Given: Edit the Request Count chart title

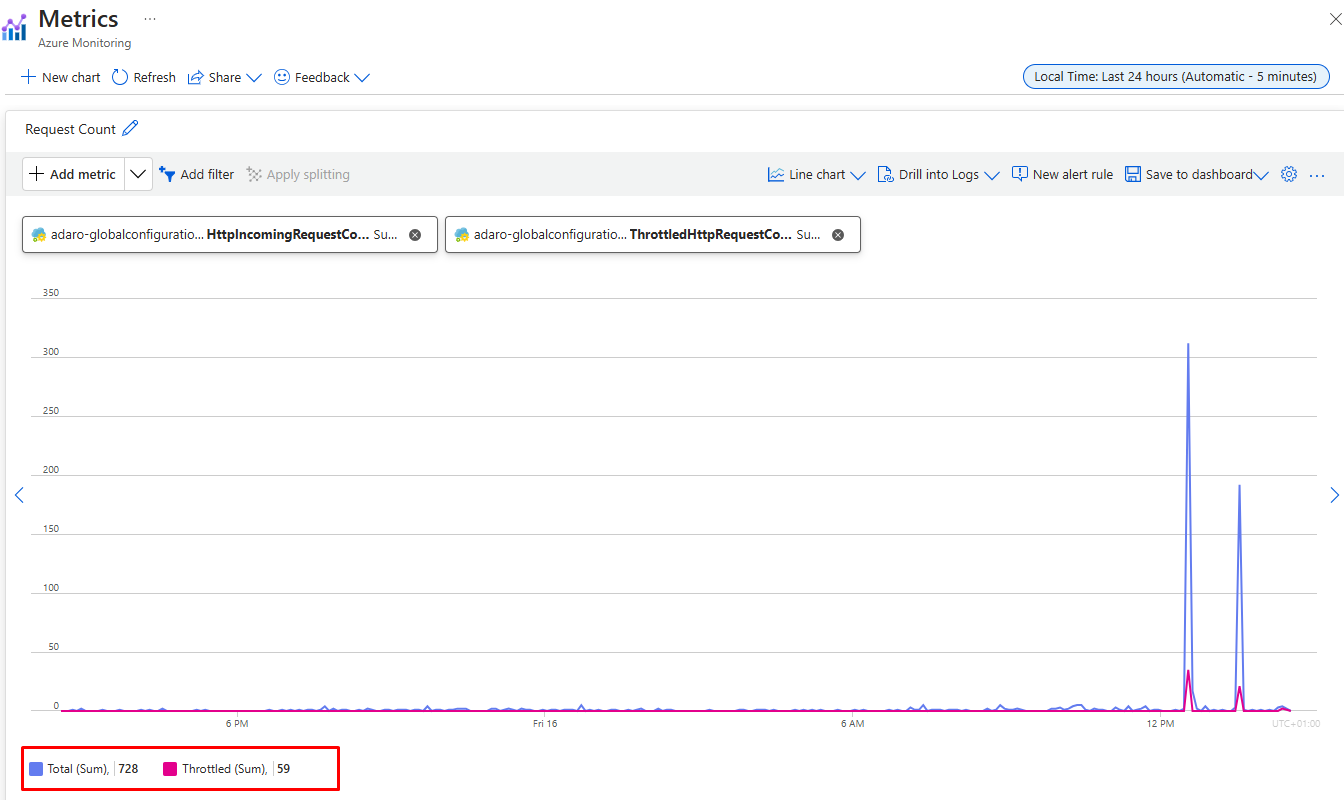Looking at the screenshot, I should [130, 128].
